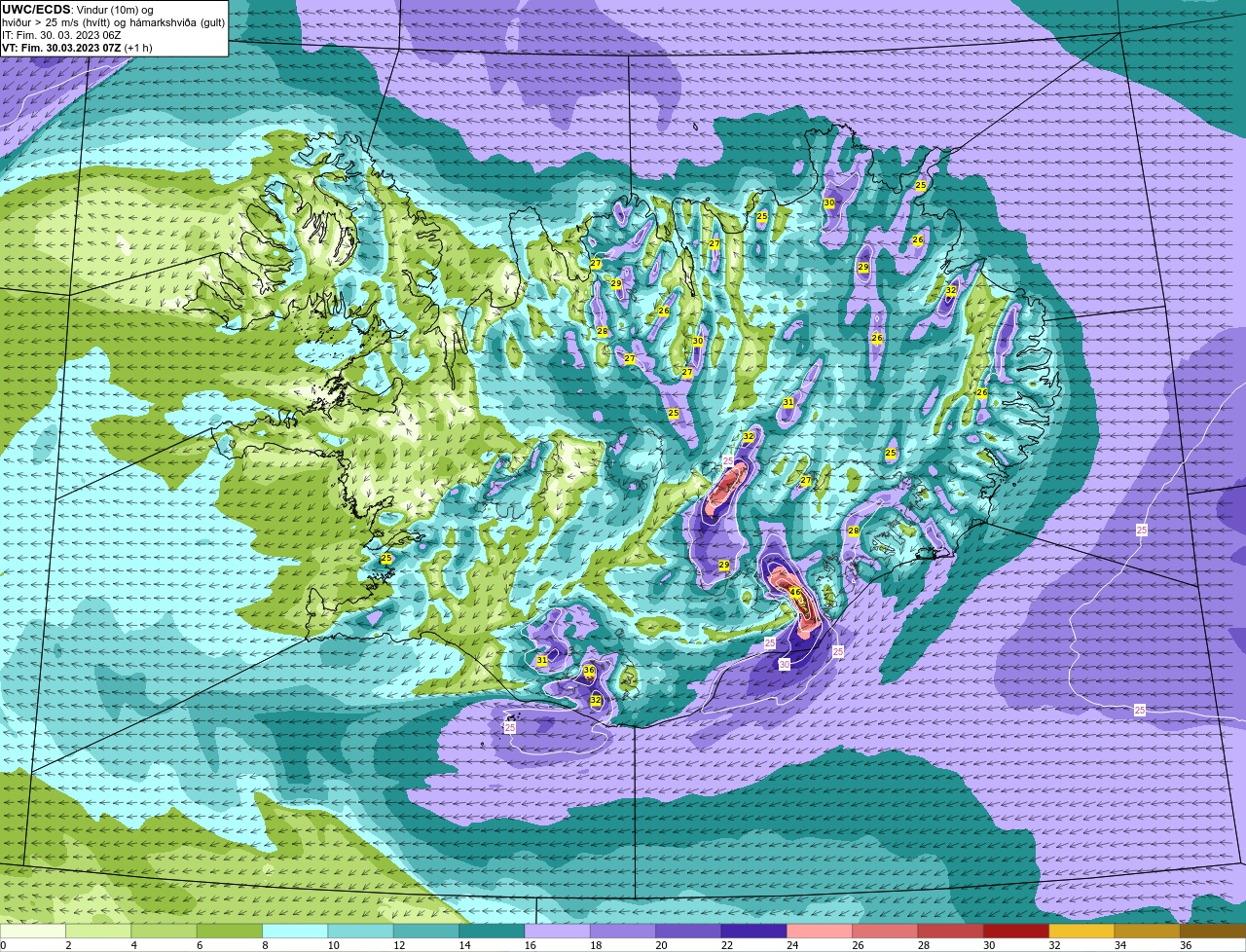Click the '2' tick label on color scale

pos(68,945)
